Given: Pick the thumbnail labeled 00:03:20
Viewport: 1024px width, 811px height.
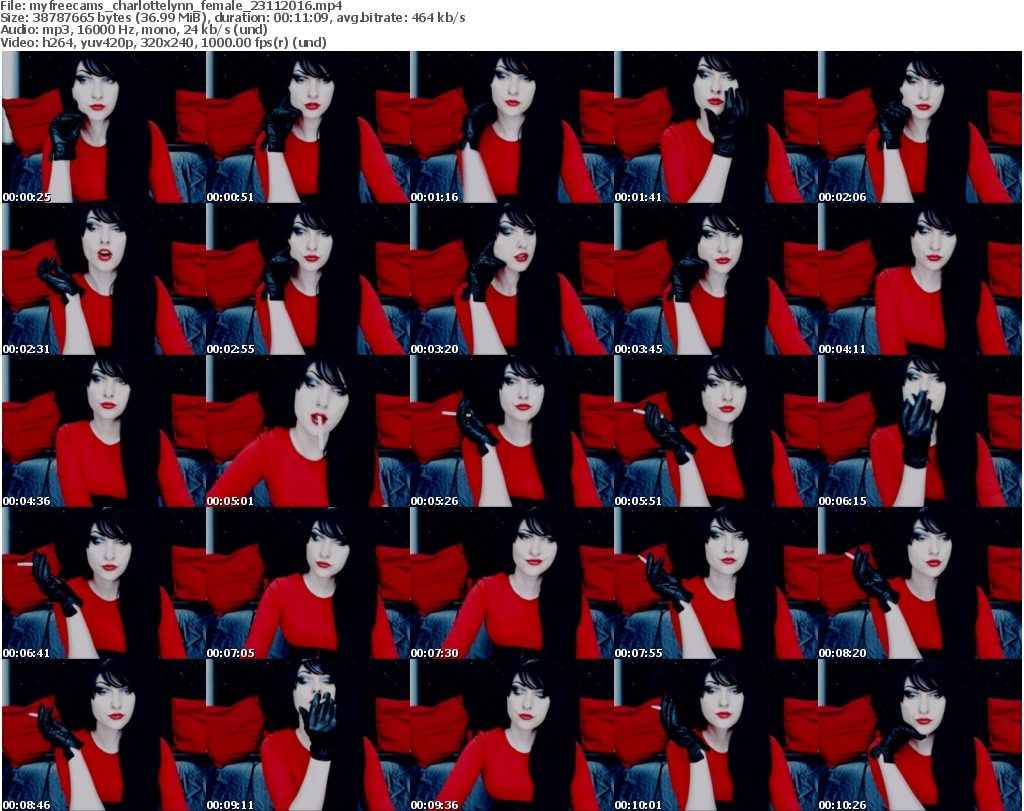Looking at the screenshot, I should tap(511, 279).
